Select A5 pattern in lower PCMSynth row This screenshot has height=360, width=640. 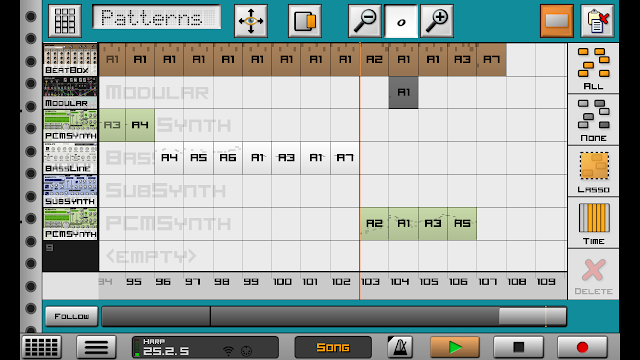(462, 224)
